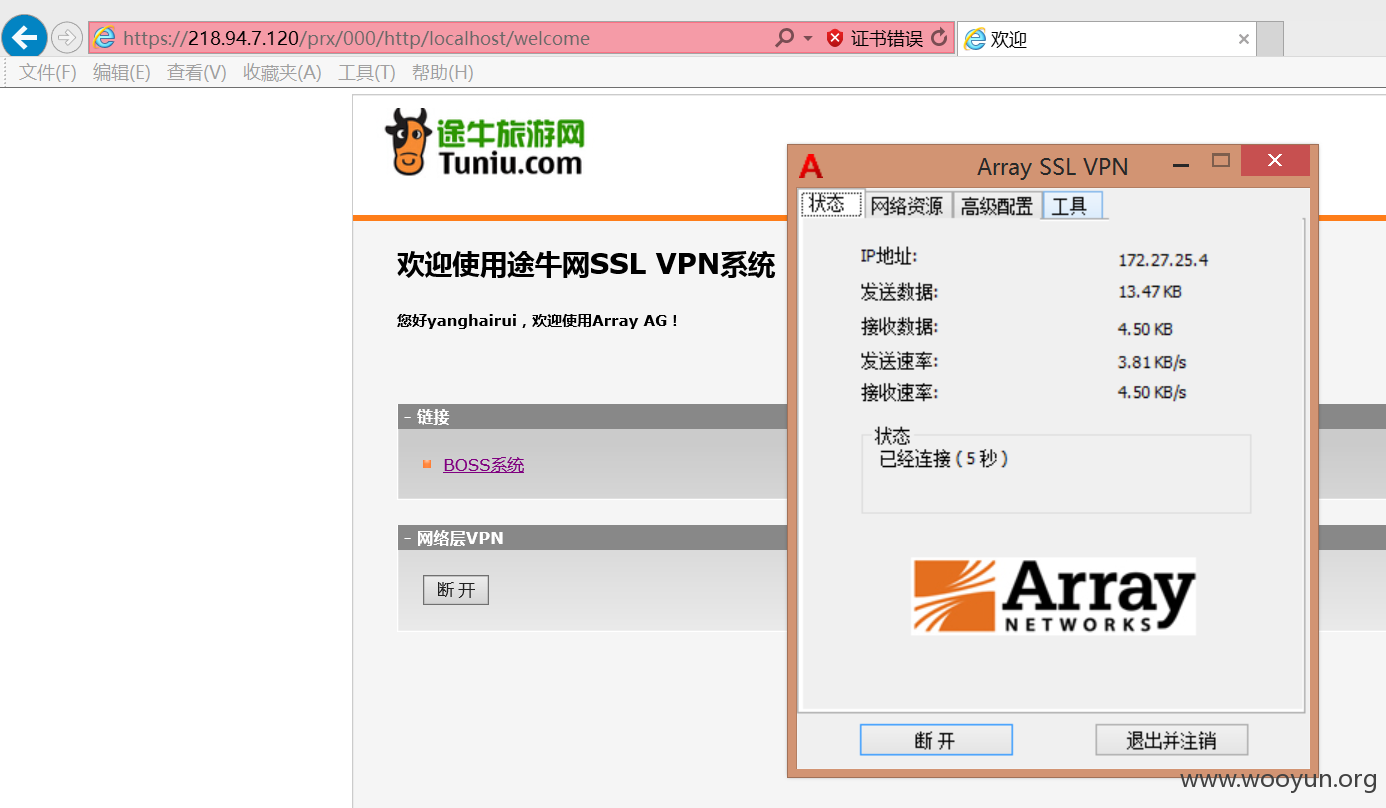Click the 退出并注销 button

coord(1171,740)
